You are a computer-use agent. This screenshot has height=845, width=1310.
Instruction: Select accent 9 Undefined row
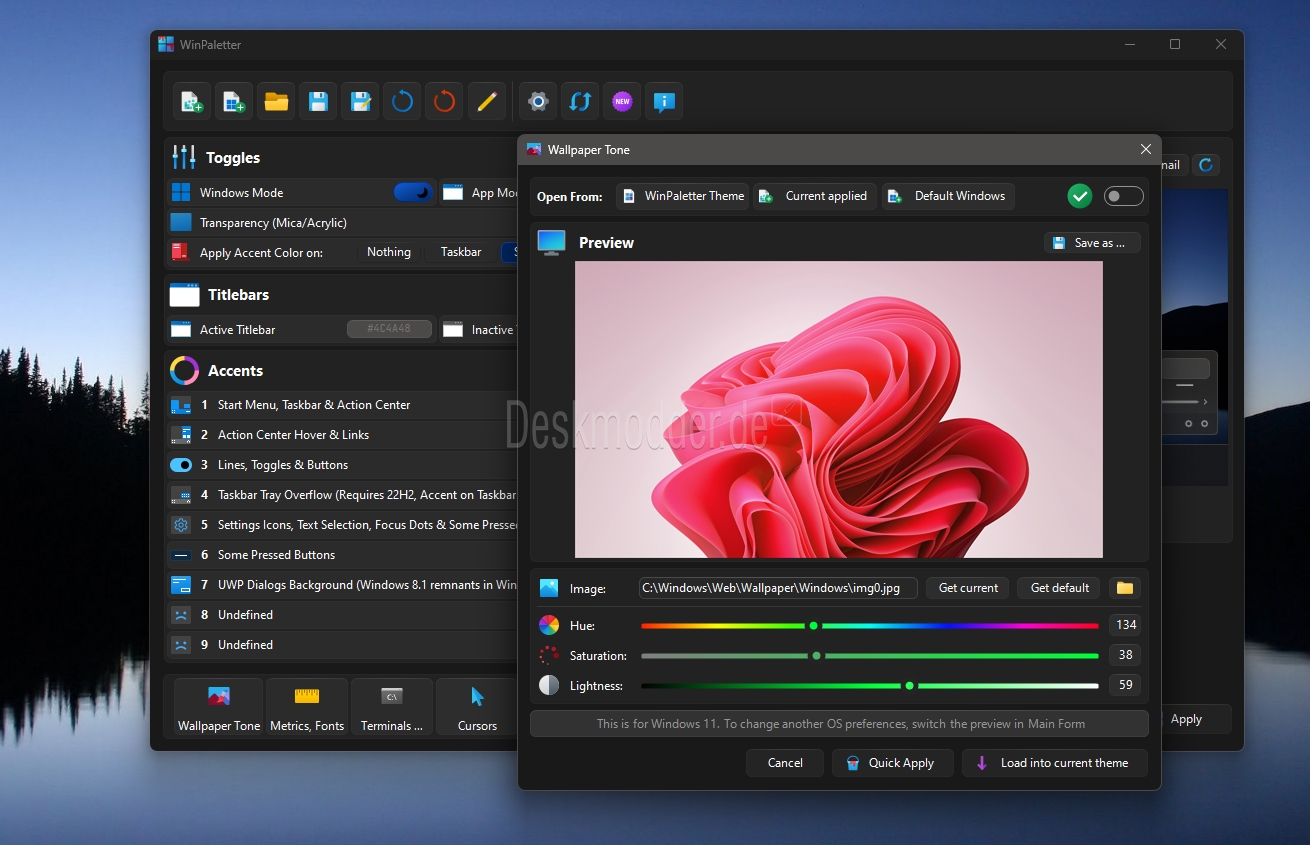[x=342, y=645]
